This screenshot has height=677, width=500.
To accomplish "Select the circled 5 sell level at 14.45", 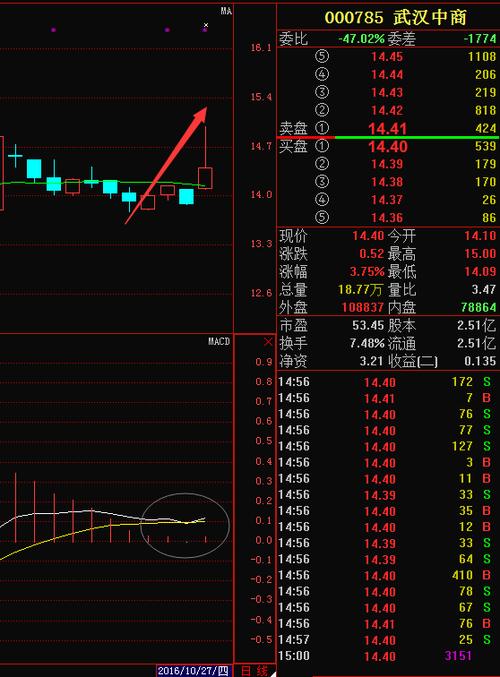I will click(x=322, y=56).
